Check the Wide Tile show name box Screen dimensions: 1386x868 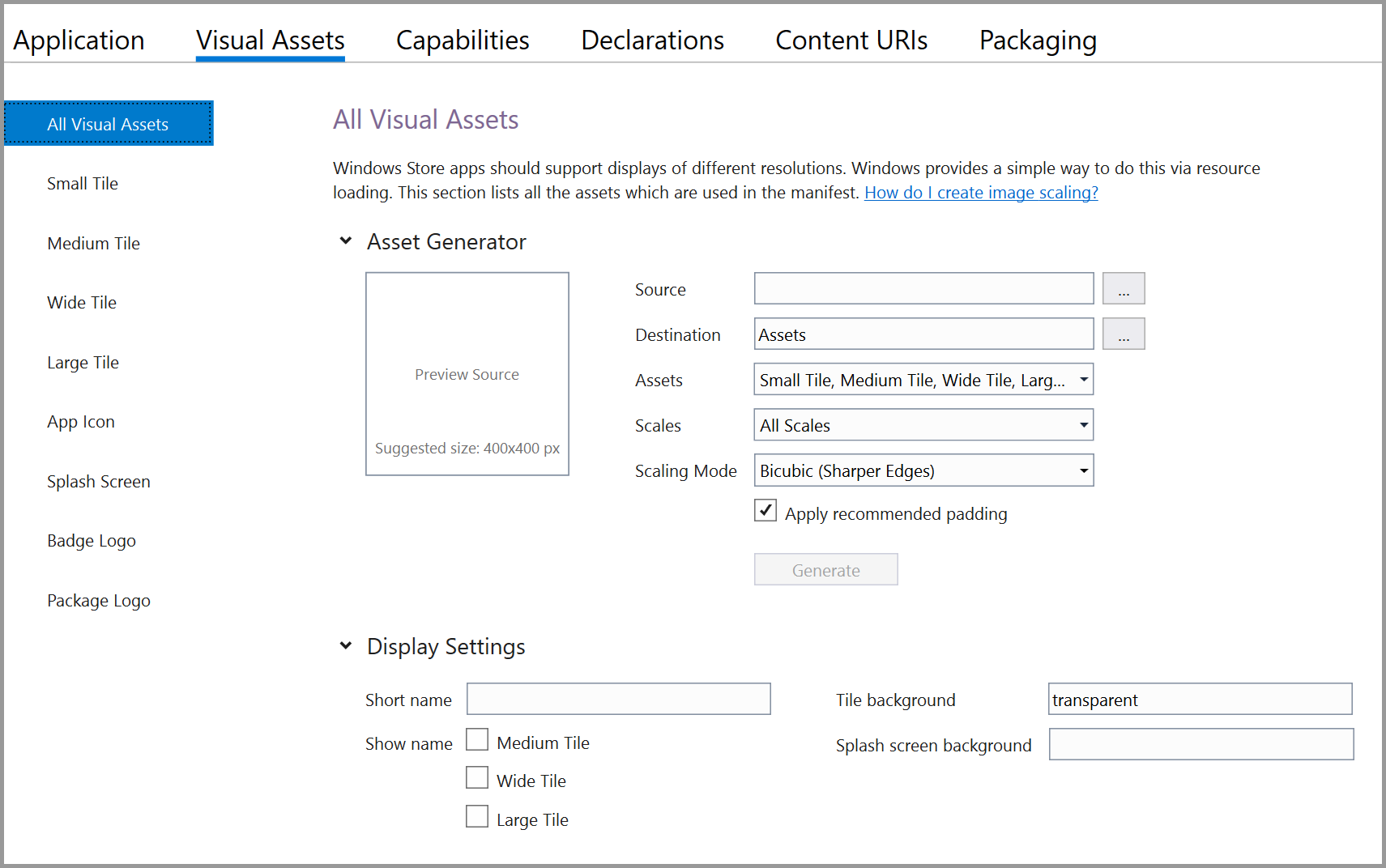point(477,778)
